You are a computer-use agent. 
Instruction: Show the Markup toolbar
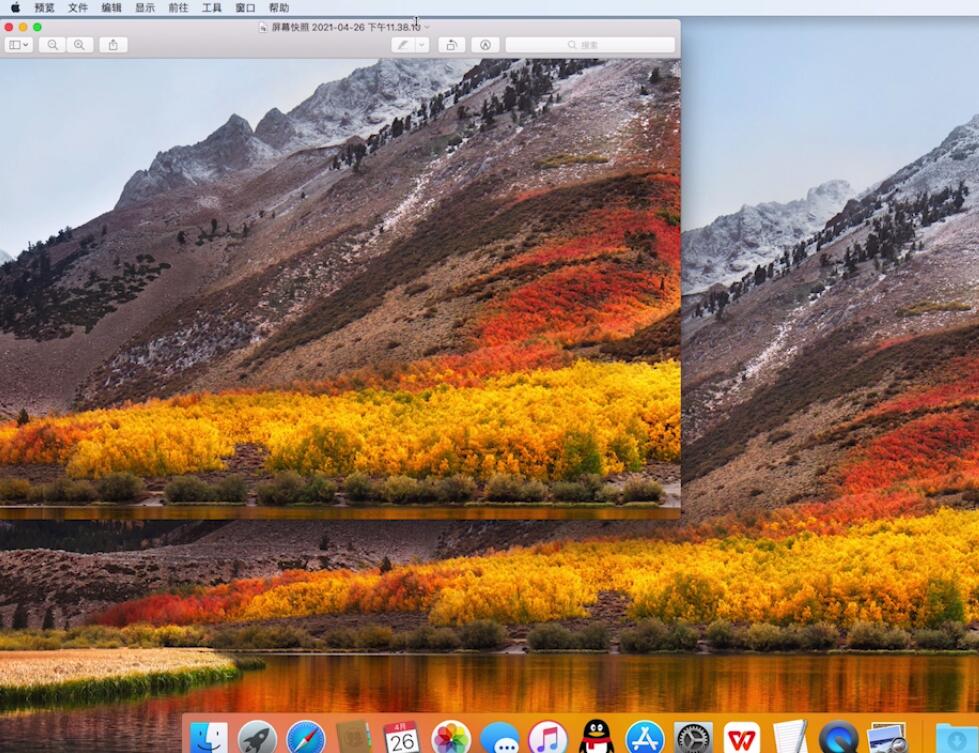[485, 45]
